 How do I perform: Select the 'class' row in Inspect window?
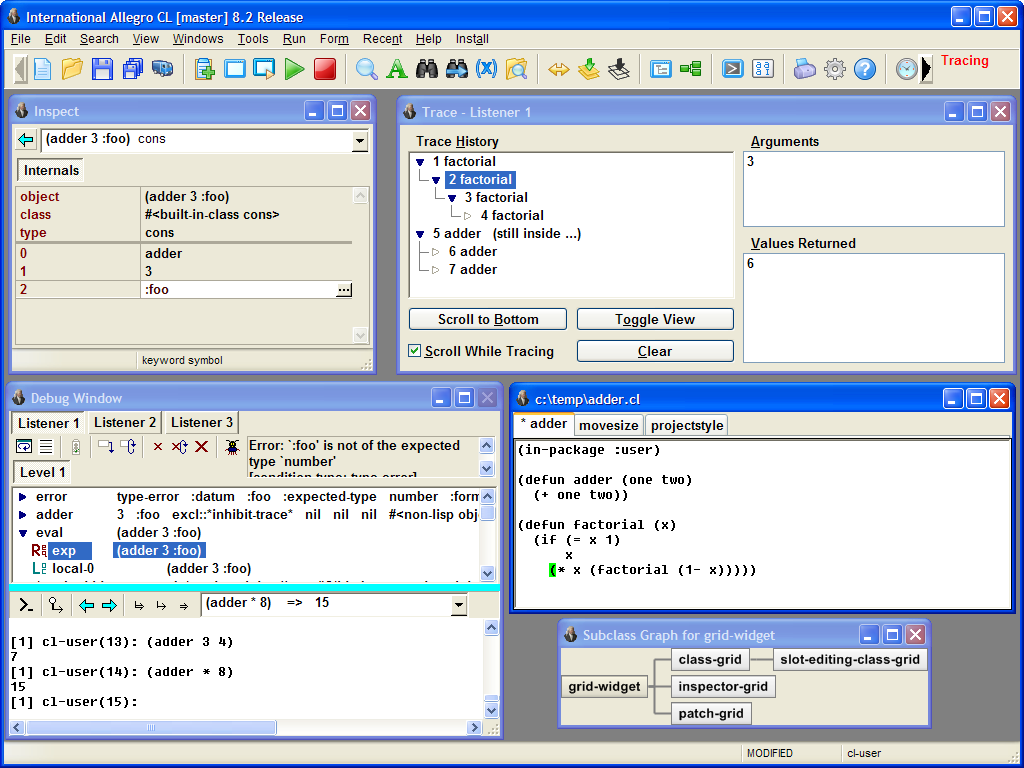point(184,214)
